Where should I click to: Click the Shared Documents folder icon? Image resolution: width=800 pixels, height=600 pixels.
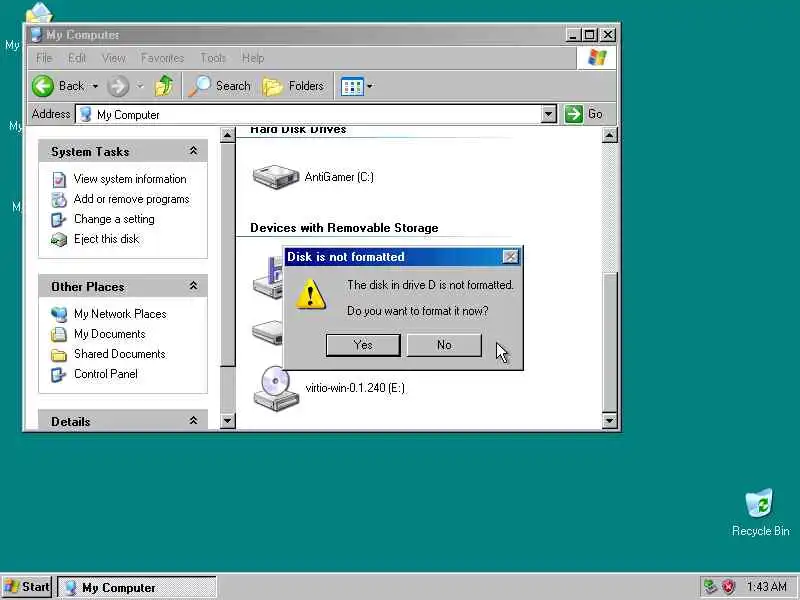click(59, 355)
